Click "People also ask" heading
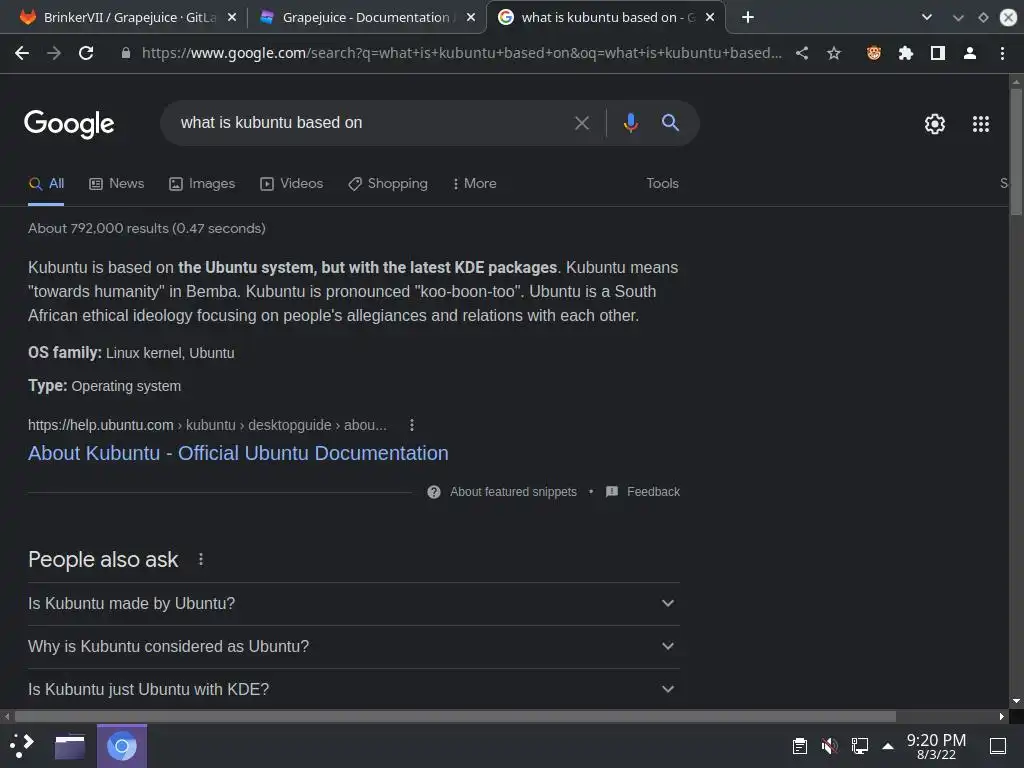 pos(103,560)
